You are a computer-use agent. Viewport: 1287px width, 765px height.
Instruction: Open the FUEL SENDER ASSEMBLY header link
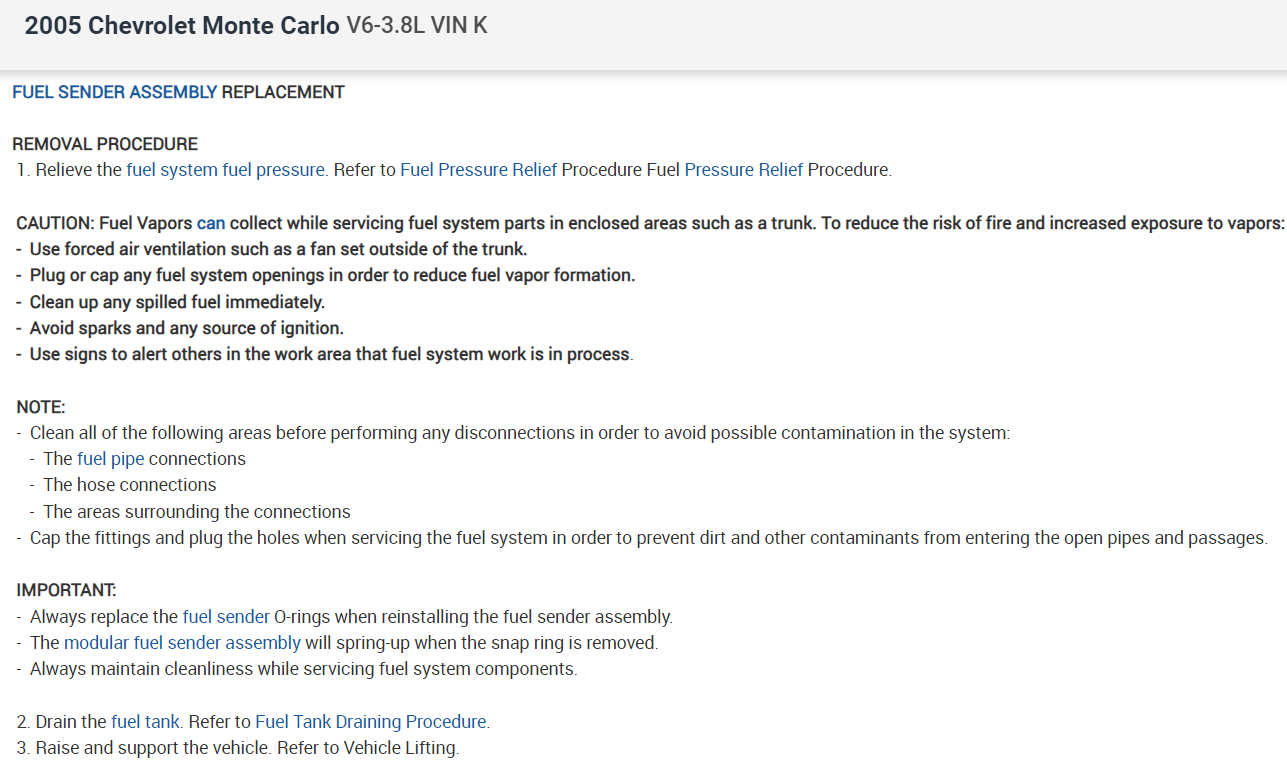coord(114,92)
